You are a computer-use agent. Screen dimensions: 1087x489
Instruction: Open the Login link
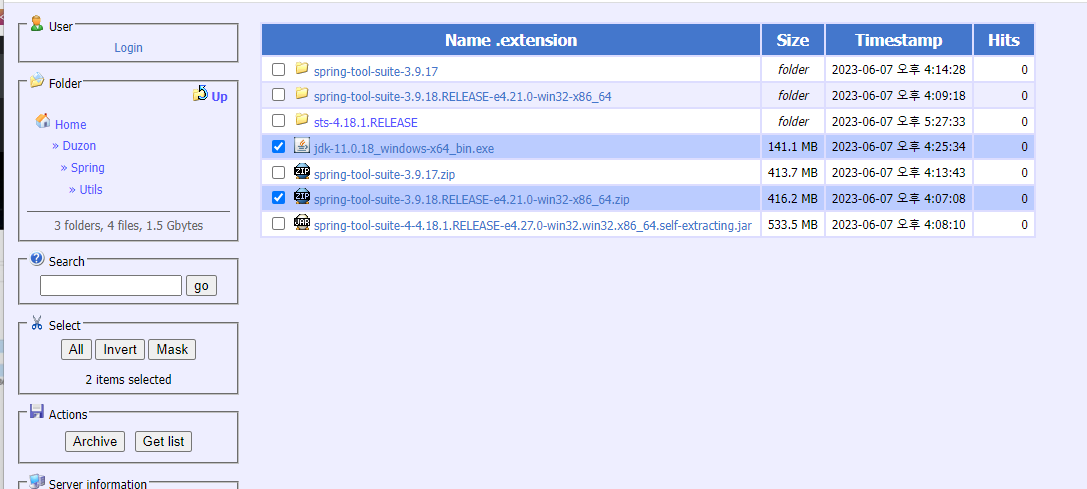click(128, 48)
